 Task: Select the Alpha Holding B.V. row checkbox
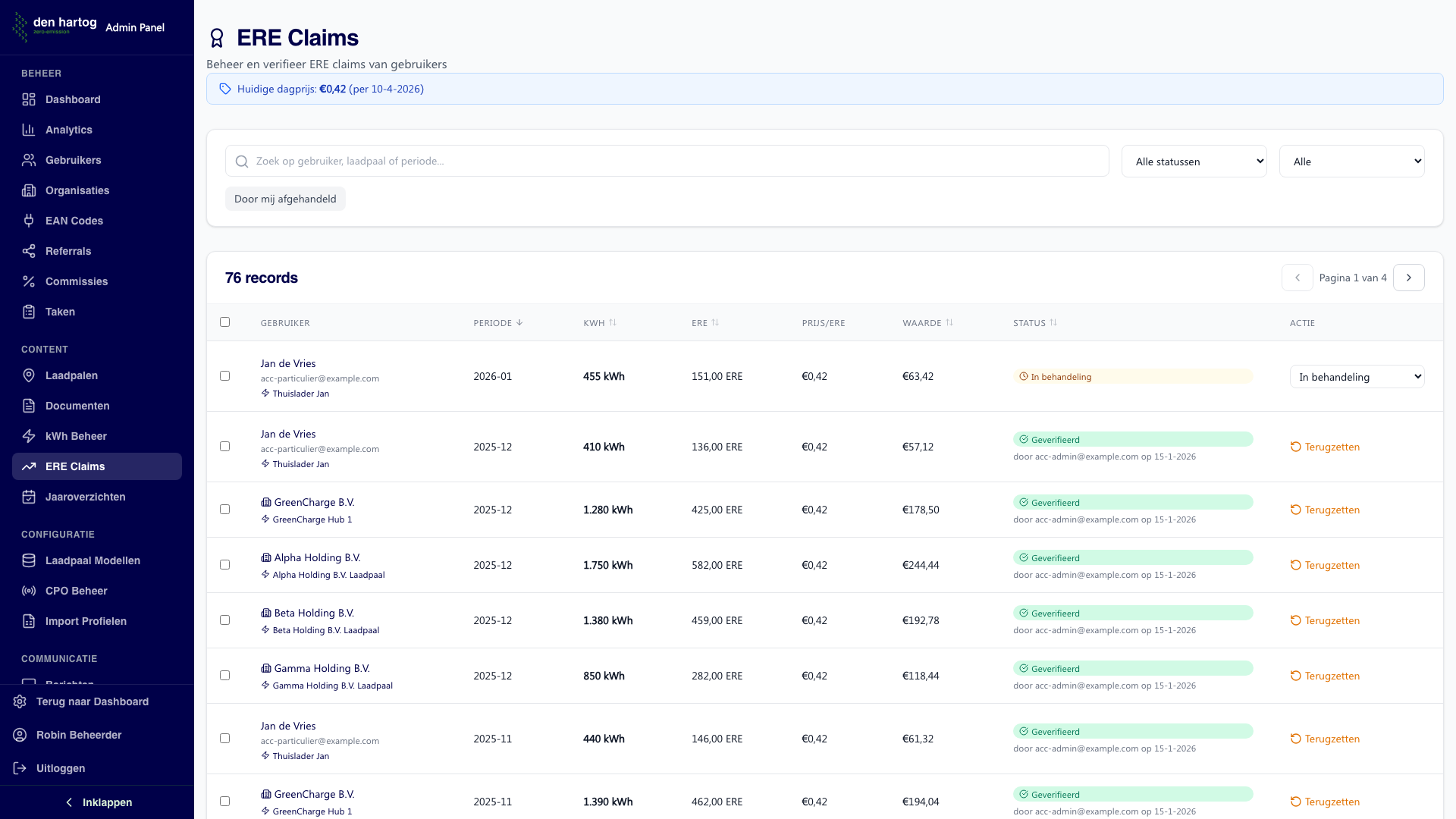click(x=224, y=564)
